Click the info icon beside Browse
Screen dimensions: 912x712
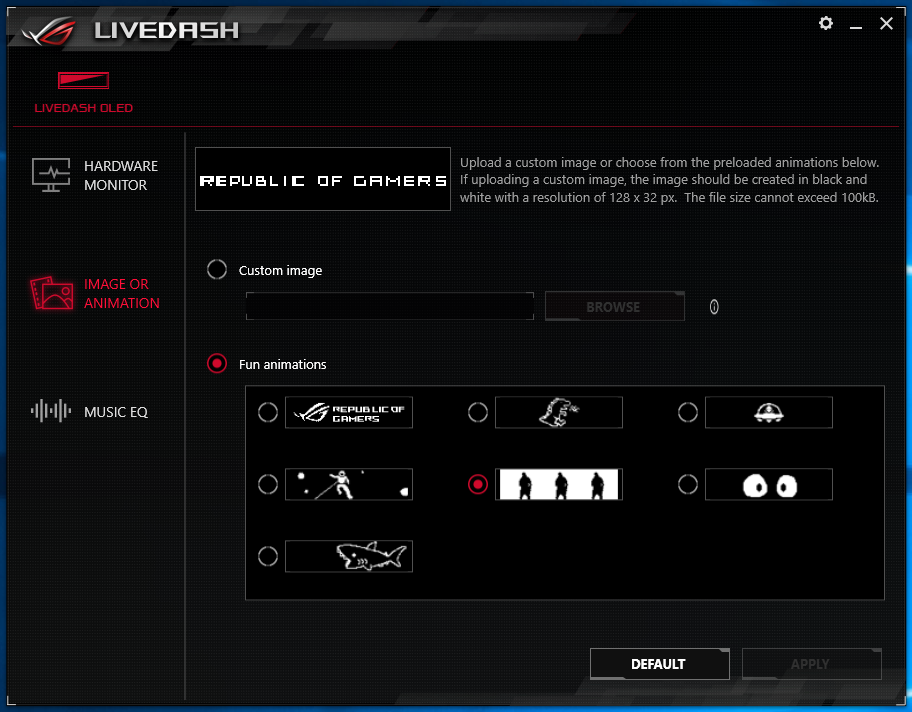click(714, 307)
